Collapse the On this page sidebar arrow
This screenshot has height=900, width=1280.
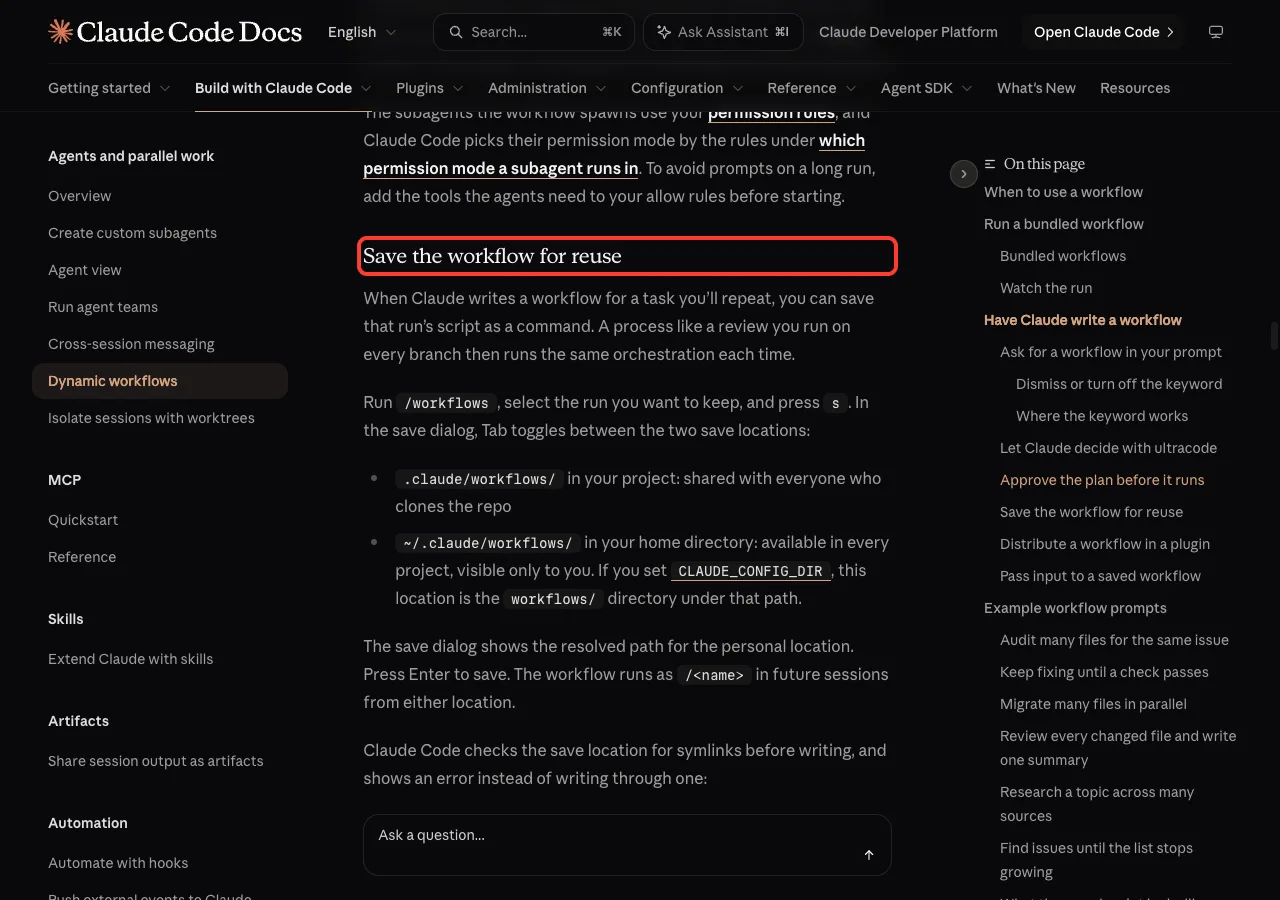pyautogui.click(x=963, y=174)
